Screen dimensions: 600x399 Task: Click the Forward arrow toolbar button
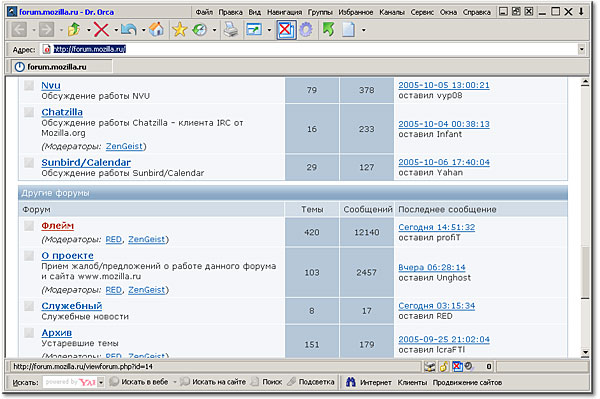(46, 29)
